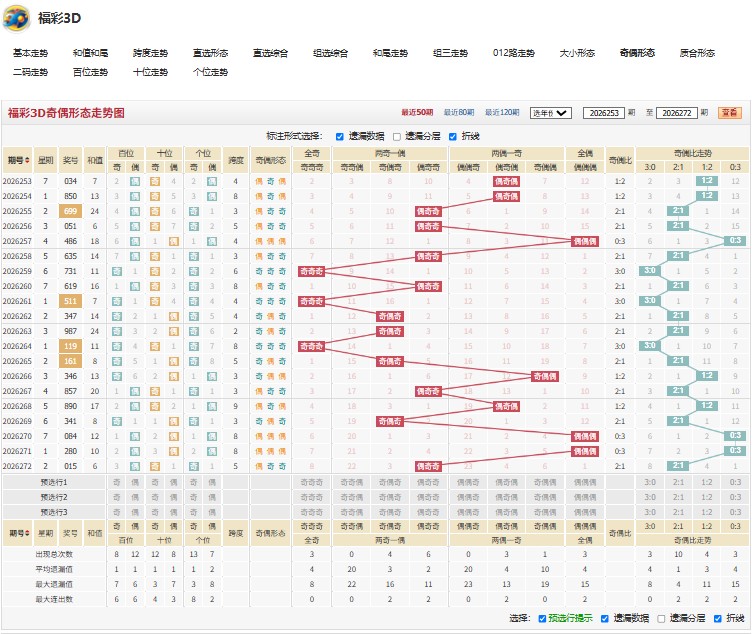Open the 组三走势 chart
This screenshot has height=634, width=754.
451,53
